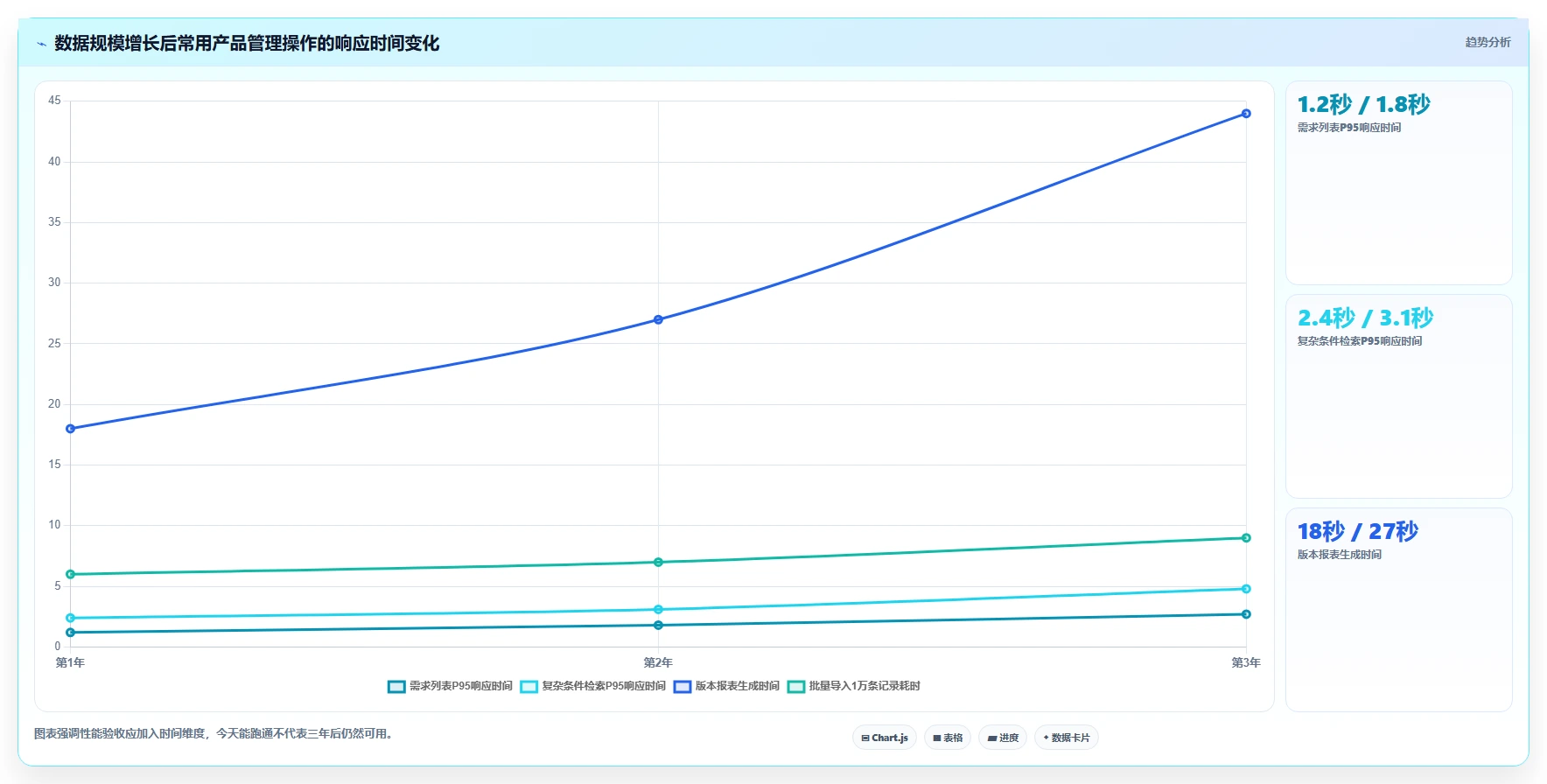Viewport: 1547px width, 784px height.
Task: Toggle 版本报表生成时间 legend item
Action: 726,686
